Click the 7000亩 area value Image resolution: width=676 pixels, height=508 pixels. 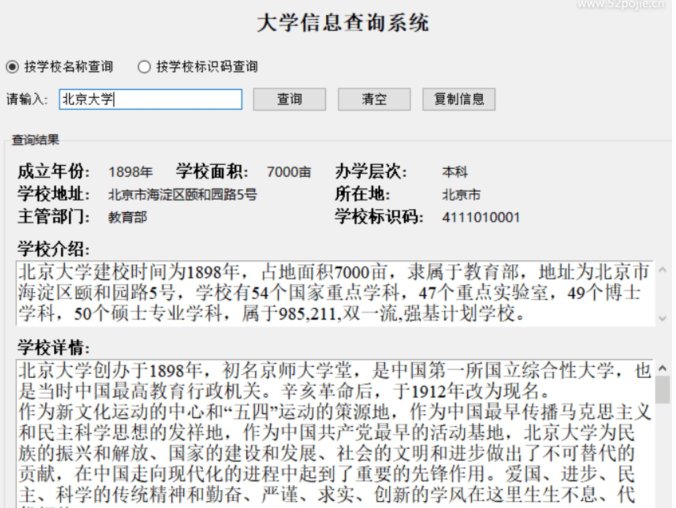[289, 172]
